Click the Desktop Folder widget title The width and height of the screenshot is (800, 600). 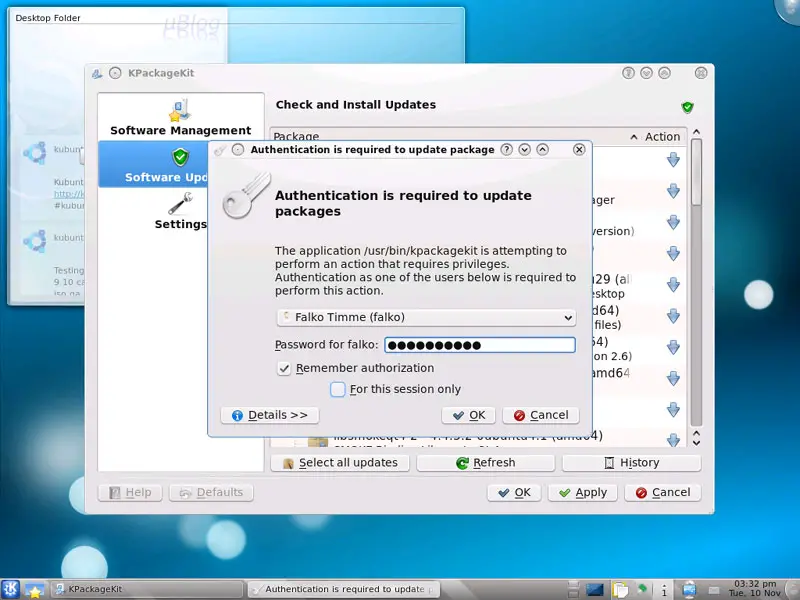click(x=48, y=18)
